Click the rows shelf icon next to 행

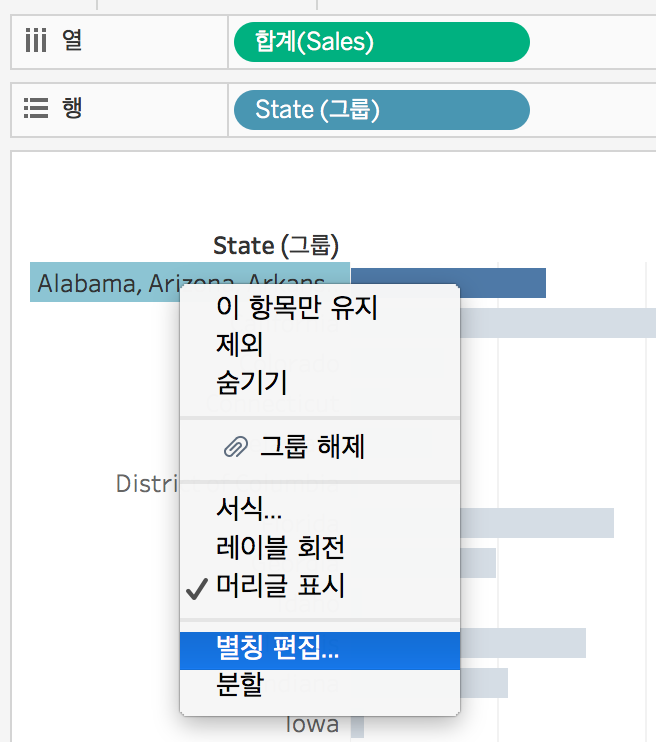click(36, 108)
